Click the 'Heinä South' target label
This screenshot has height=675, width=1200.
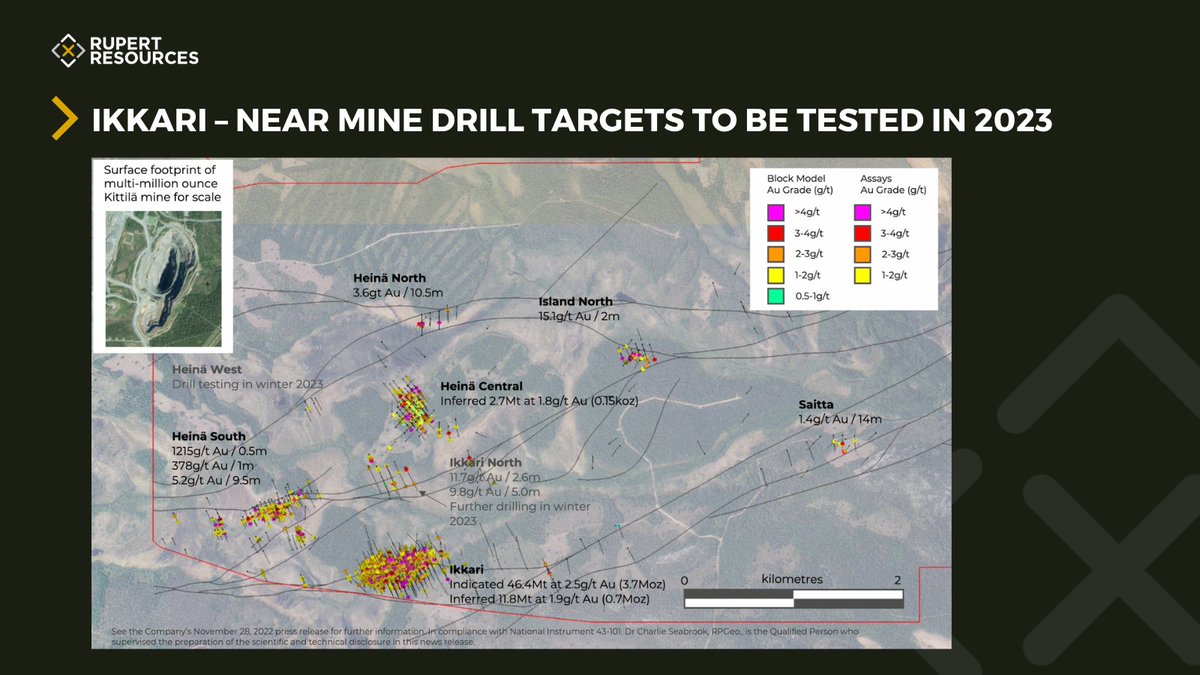pyautogui.click(x=209, y=436)
